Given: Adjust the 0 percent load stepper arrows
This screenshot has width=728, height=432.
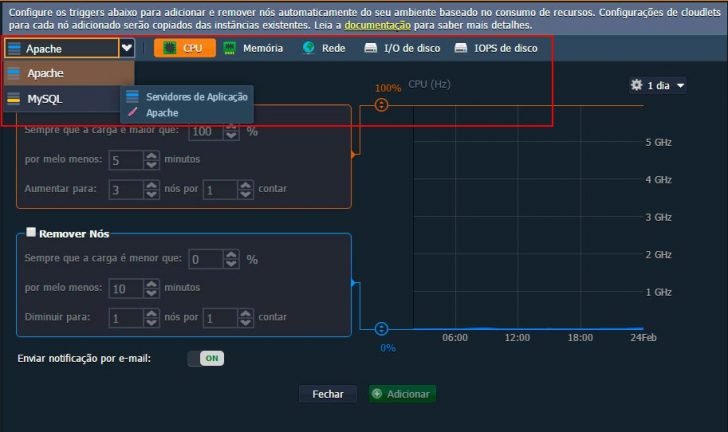Looking at the screenshot, I should coord(231,259).
